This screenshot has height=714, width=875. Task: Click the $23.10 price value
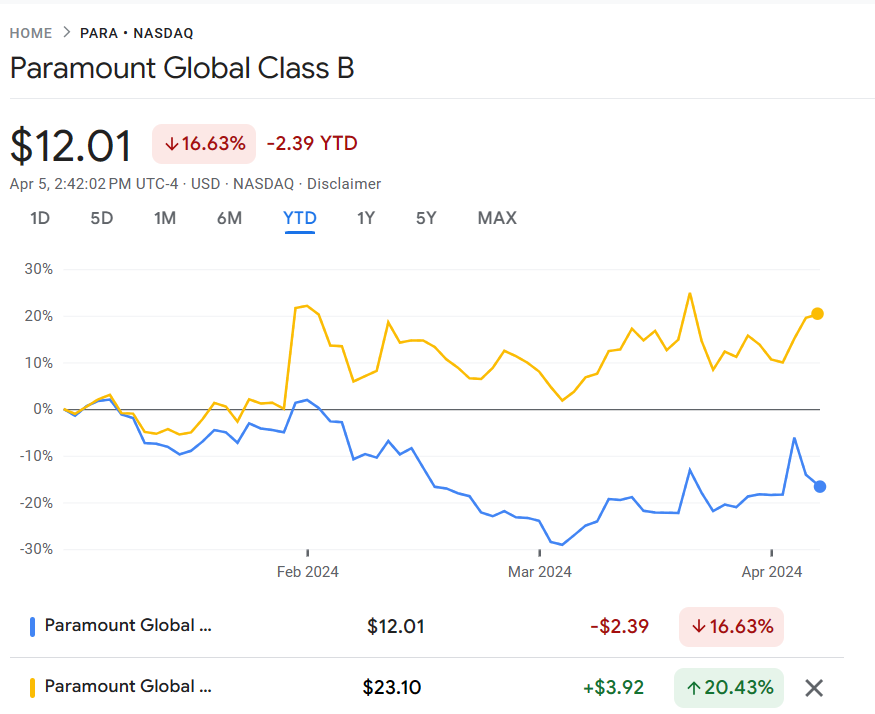392,687
